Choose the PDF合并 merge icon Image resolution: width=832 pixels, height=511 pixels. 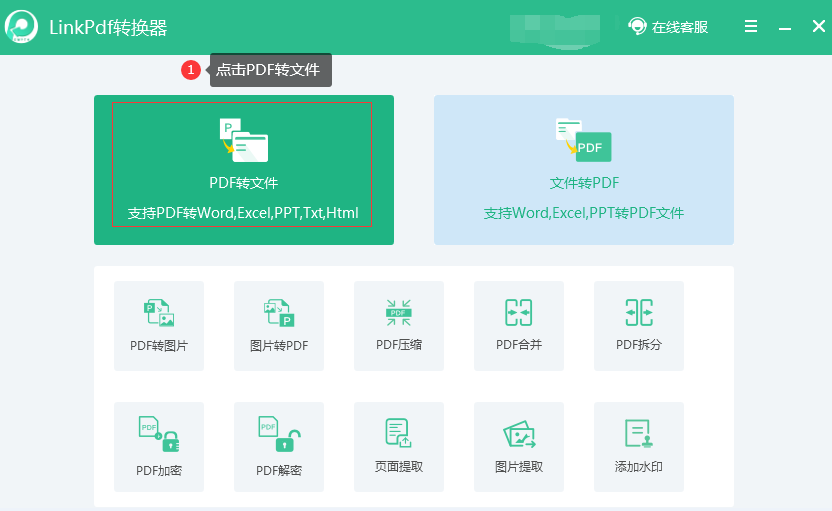518,312
